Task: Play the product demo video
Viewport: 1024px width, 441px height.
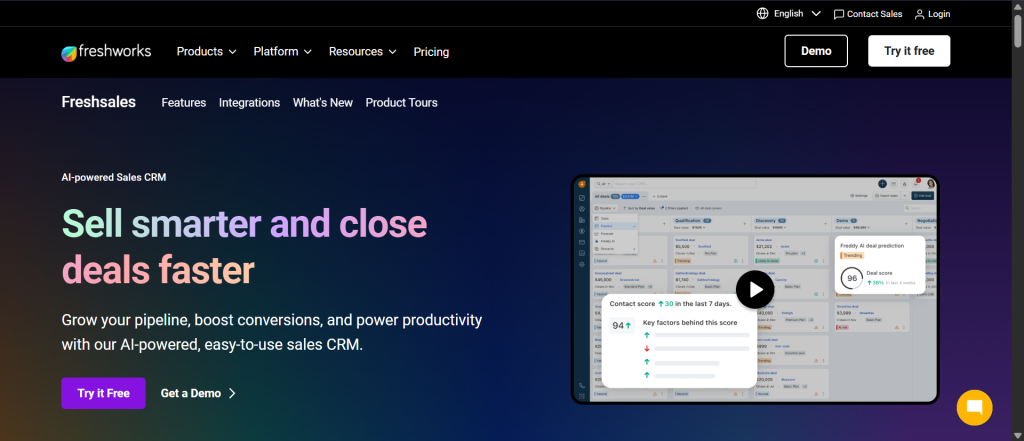Action: (x=755, y=290)
